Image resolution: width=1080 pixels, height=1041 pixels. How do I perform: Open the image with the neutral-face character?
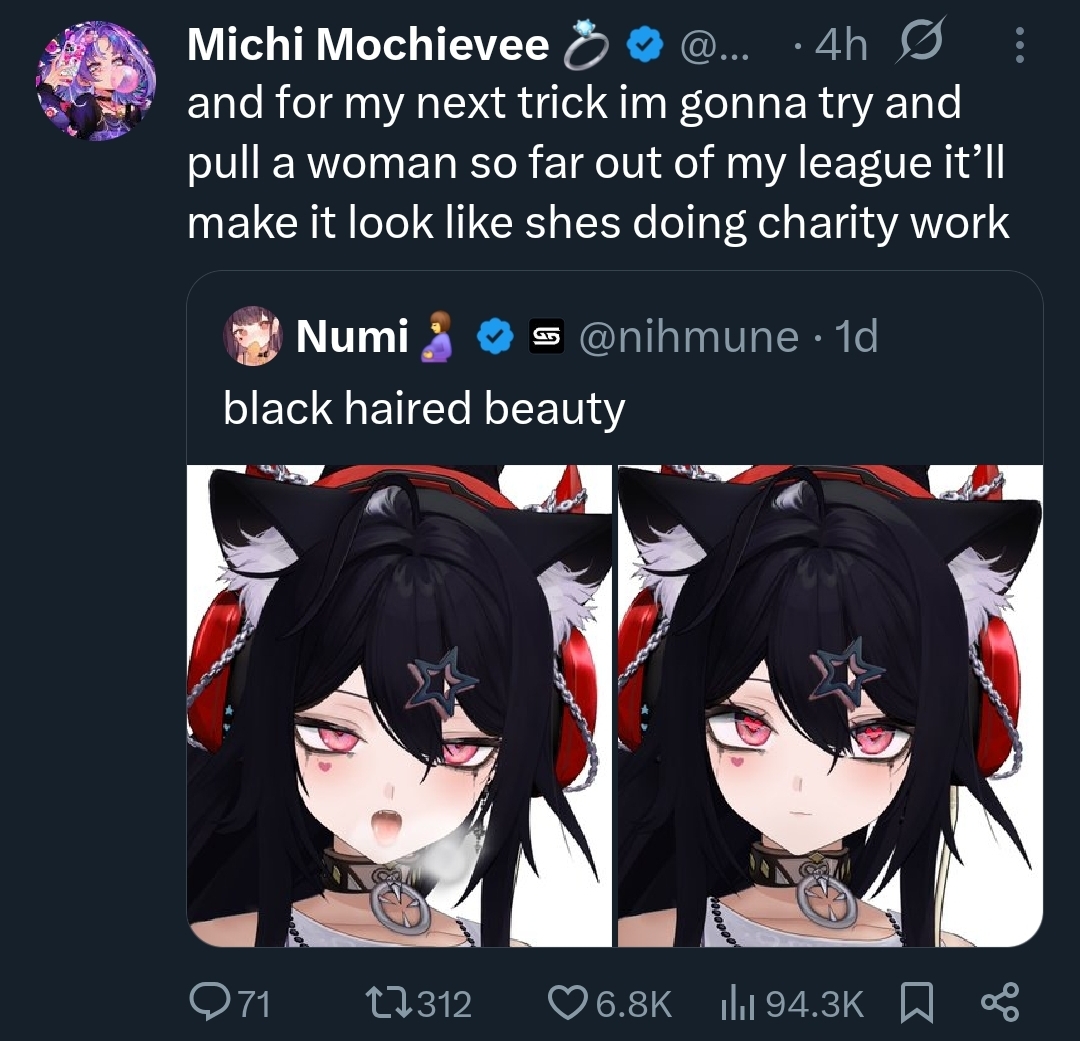[830, 706]
